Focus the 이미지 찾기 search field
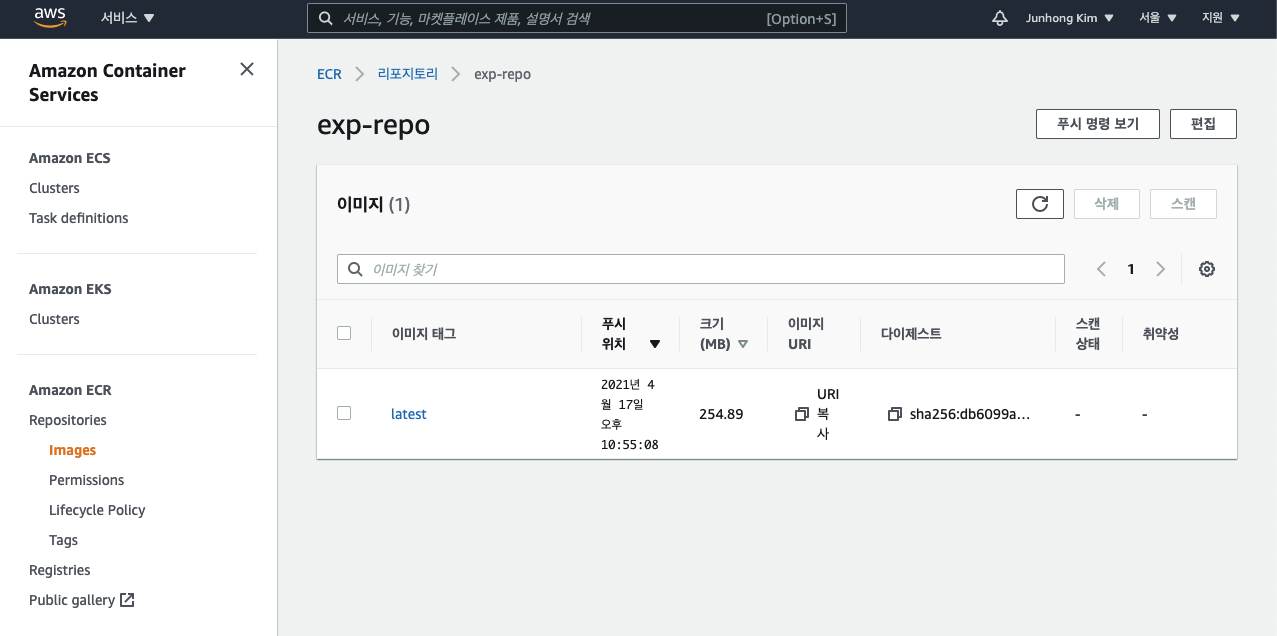Viewport: 1277px width, 636px height. click(x=701, y=269)
